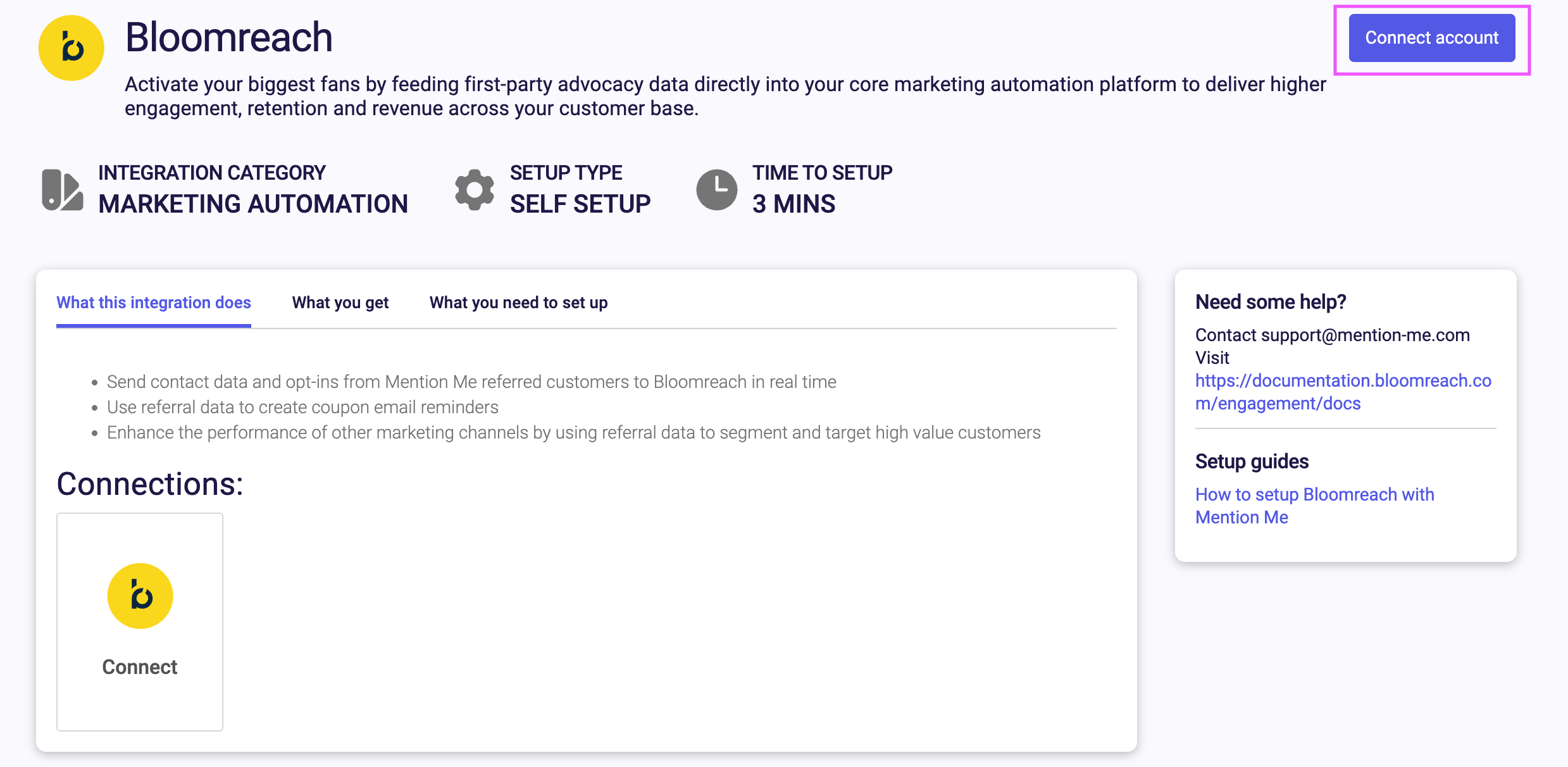Click the time to setup clock icon

(716, 189)
